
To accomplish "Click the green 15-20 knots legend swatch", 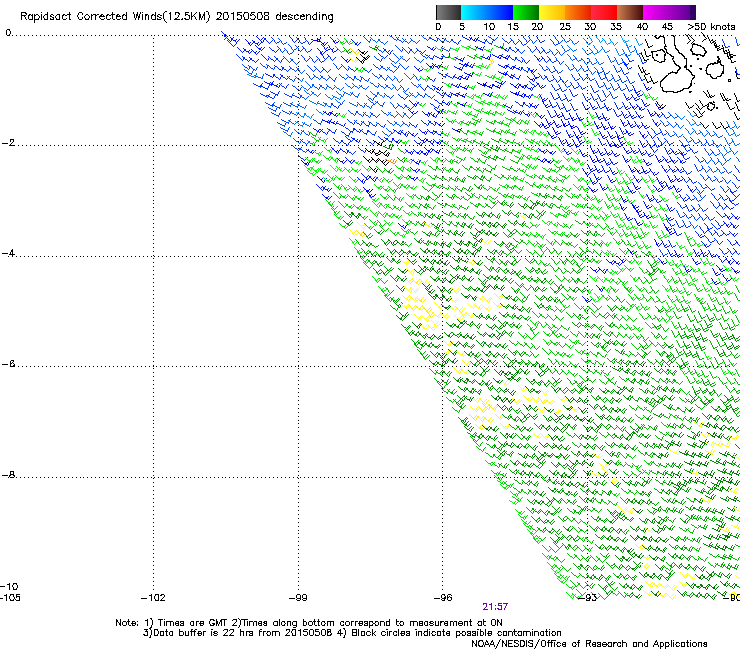I will point(526,12).
